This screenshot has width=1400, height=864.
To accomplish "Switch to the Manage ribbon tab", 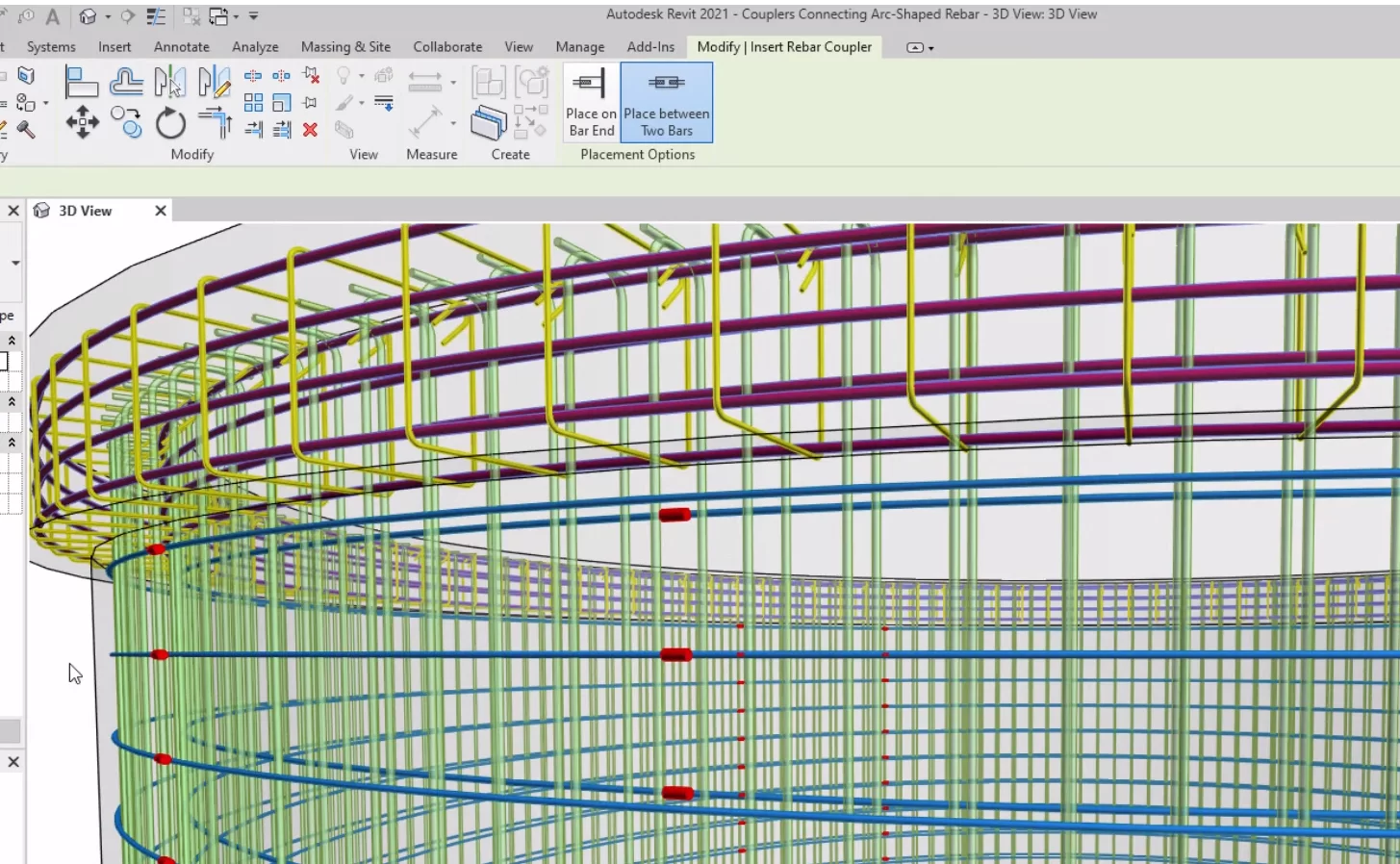I will (579, 46).
